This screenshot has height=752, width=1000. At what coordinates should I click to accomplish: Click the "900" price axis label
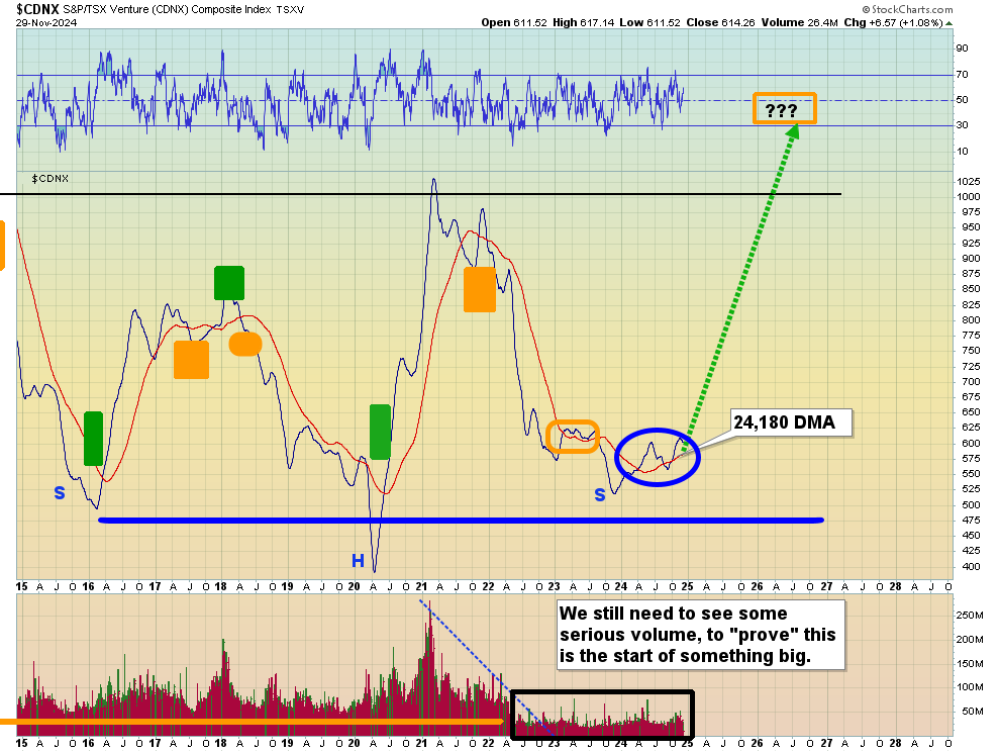tap(971, 259)
